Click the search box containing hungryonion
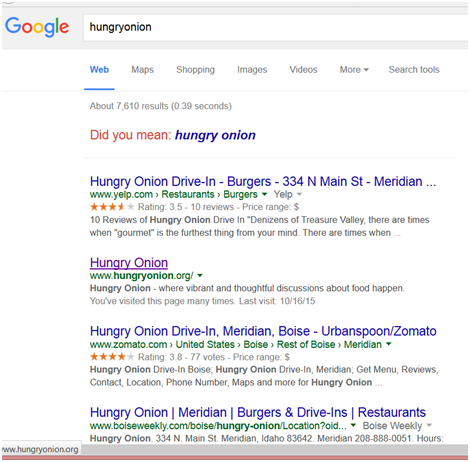This screenshot has height=462, width=470. click(276, 28)
